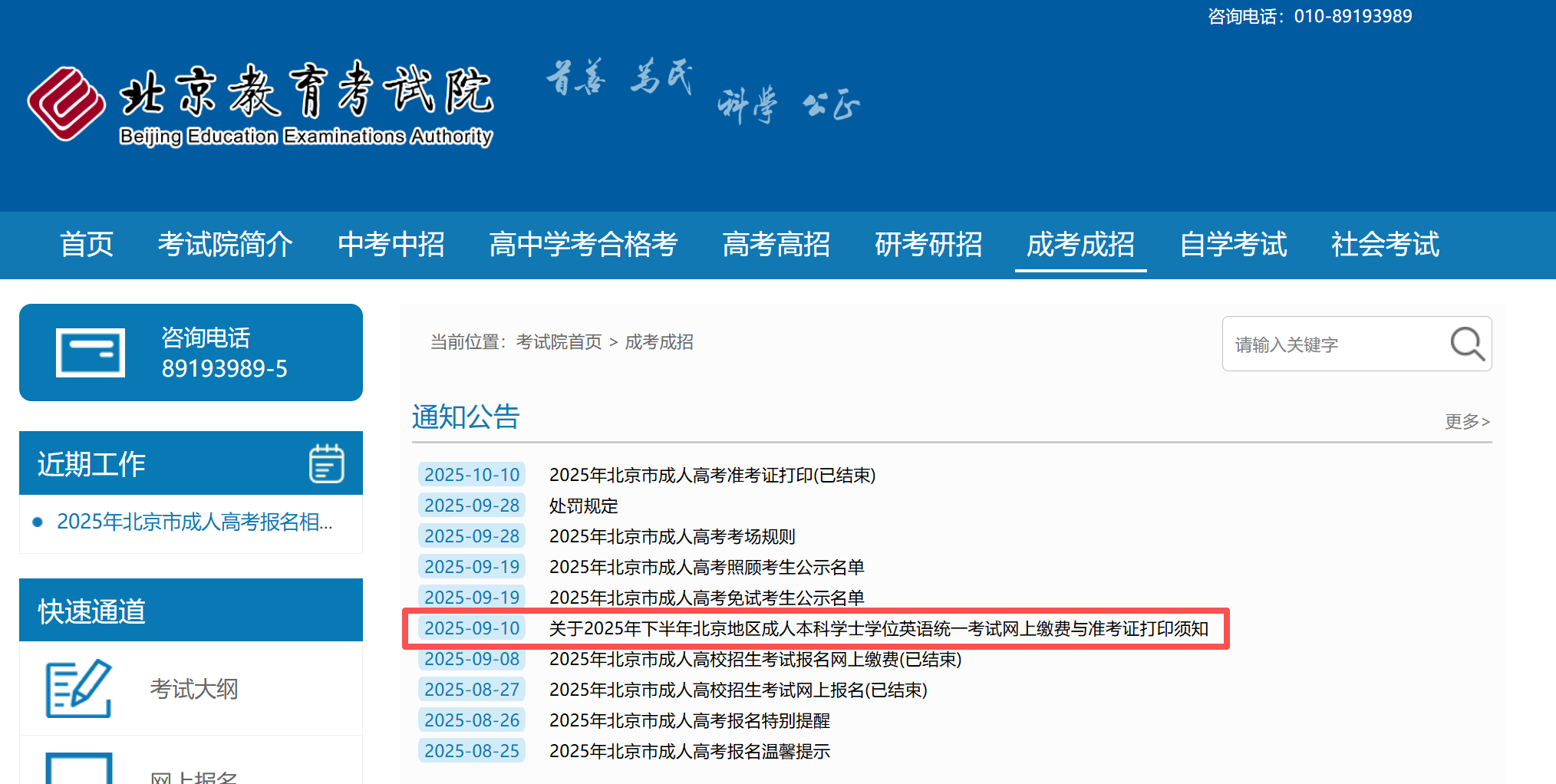Switch to the 自学考试 section
Image resolution: width=1556 pixels, height=784 pixels.
(1233, 245)
